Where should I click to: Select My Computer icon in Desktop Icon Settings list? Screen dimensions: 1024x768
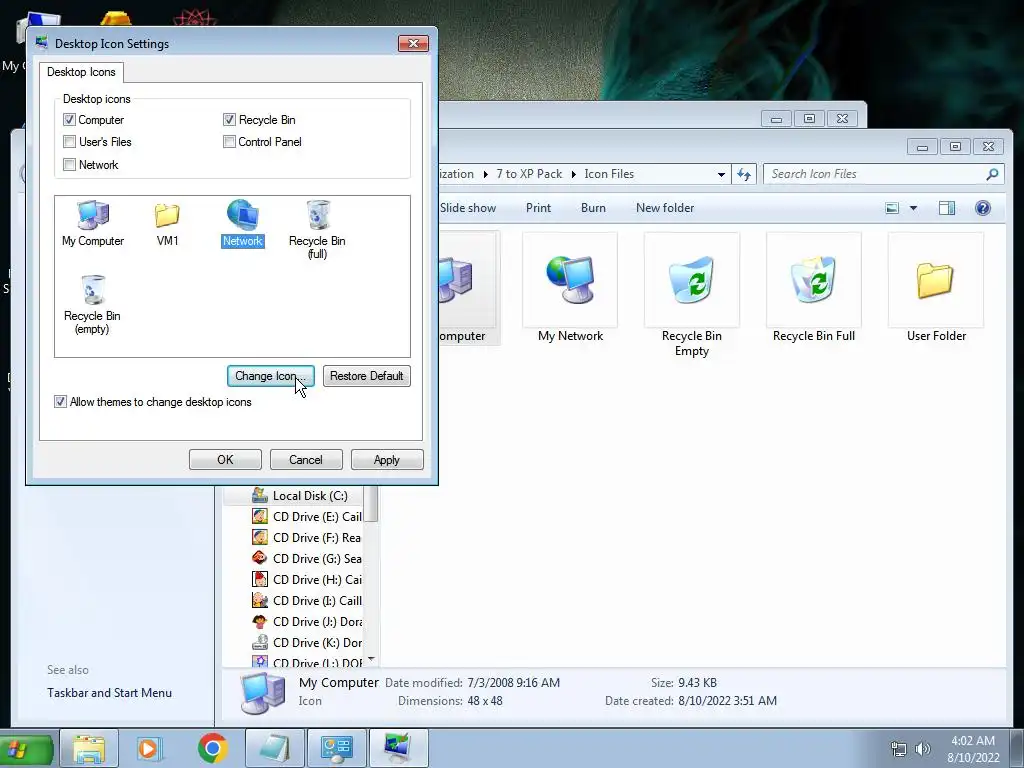point(93,223)
